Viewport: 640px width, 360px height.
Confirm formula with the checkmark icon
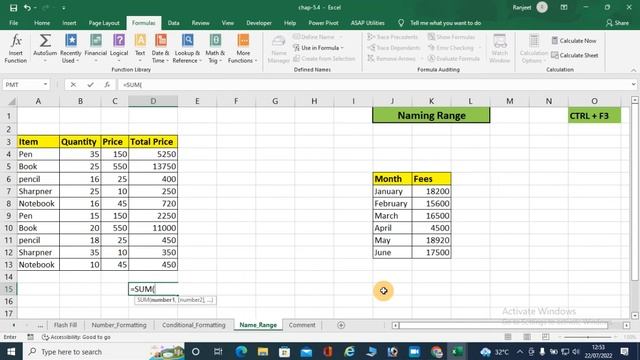click(x=90, y=84)
